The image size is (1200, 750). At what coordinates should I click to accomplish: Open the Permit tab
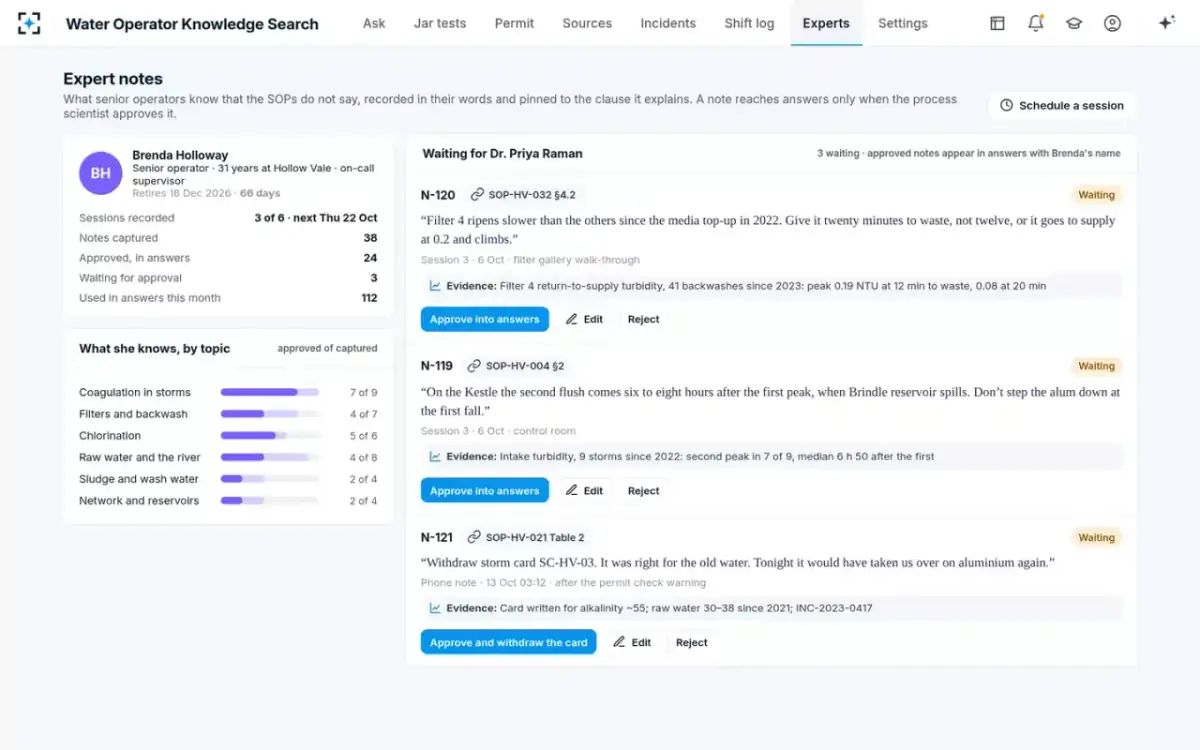point(514,23)
